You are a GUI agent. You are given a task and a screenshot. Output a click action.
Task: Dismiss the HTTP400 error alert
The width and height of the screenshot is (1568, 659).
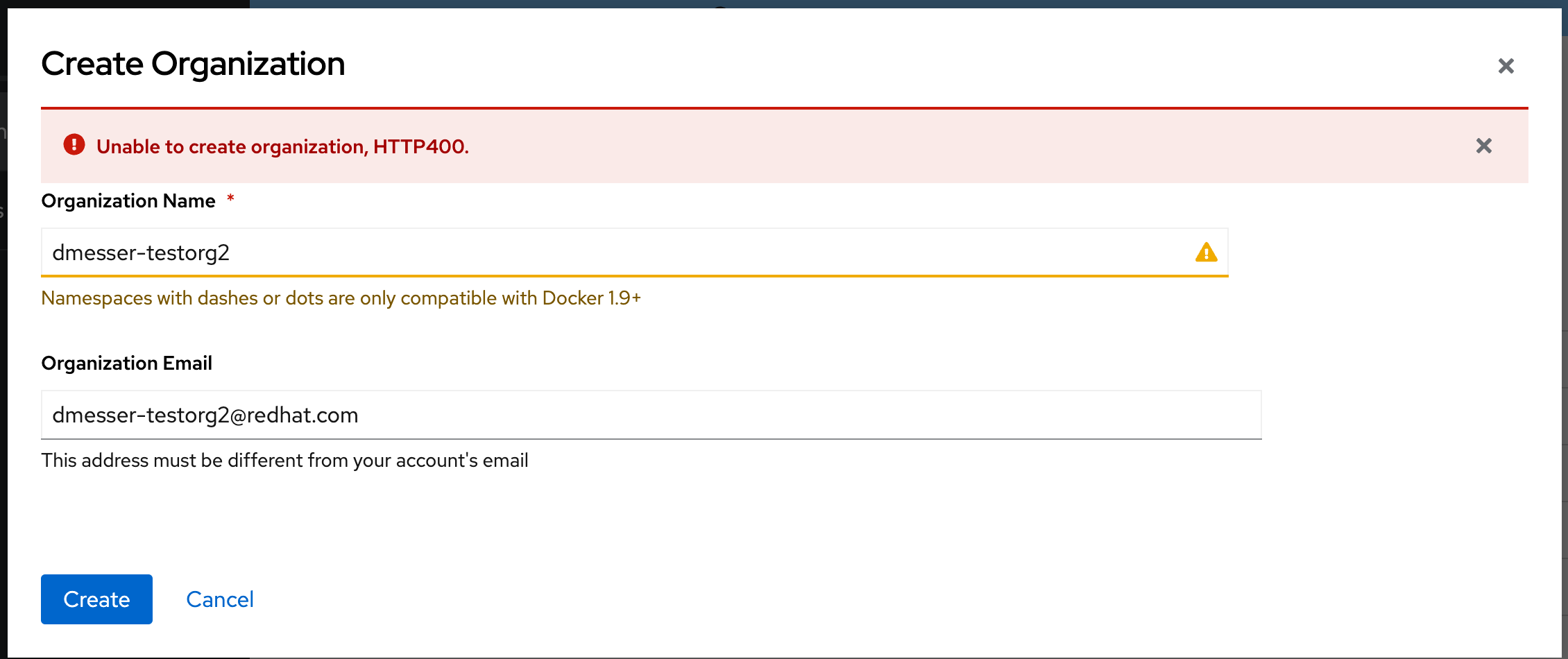[x=1483, y=146]
